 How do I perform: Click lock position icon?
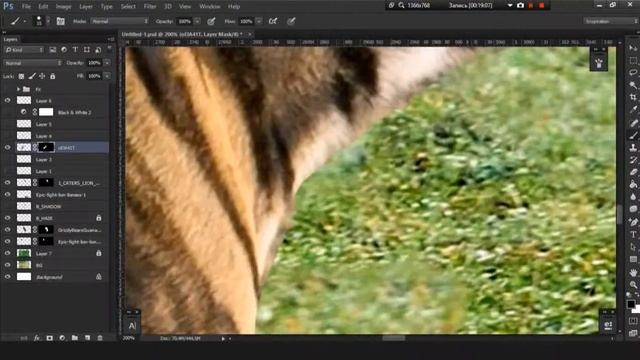42,76
